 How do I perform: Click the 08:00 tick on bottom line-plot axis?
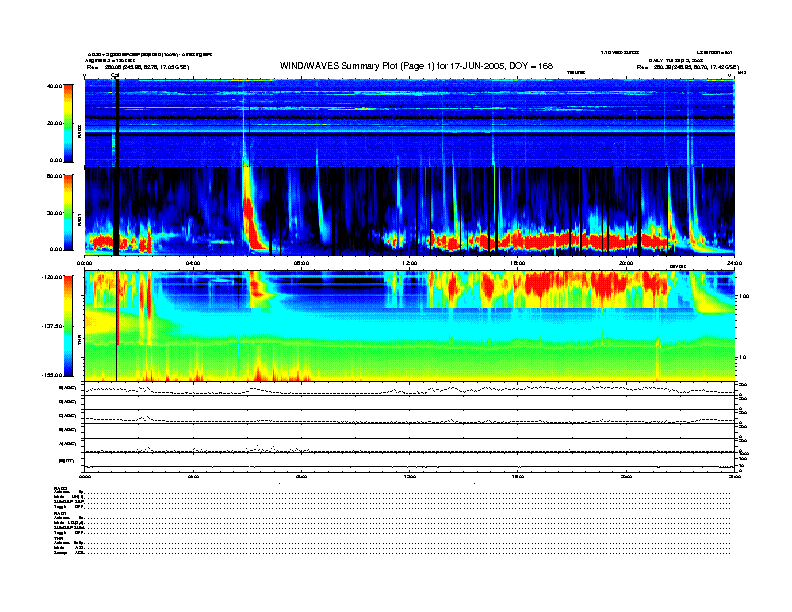click(302, 476)
